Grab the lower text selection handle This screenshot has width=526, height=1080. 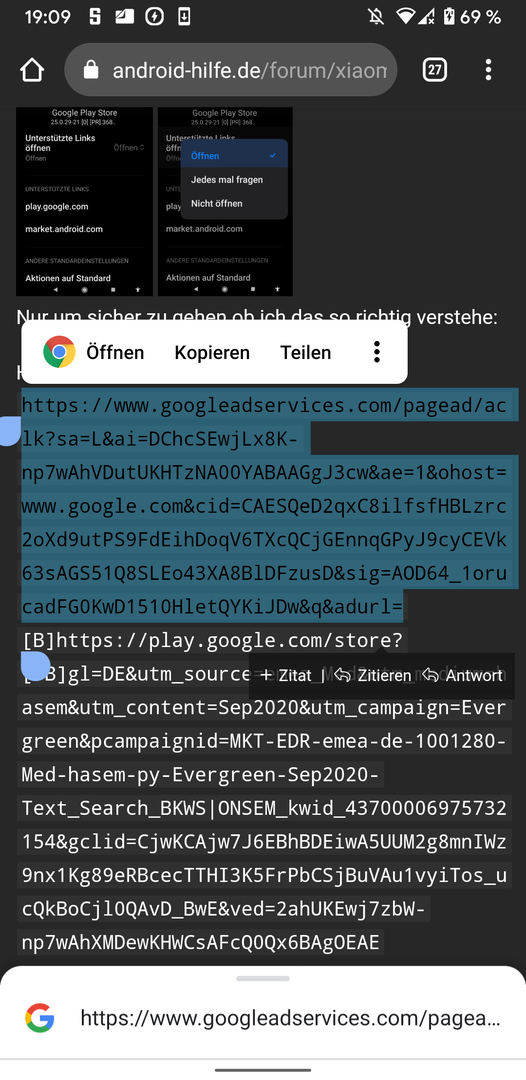coord(36,666)
